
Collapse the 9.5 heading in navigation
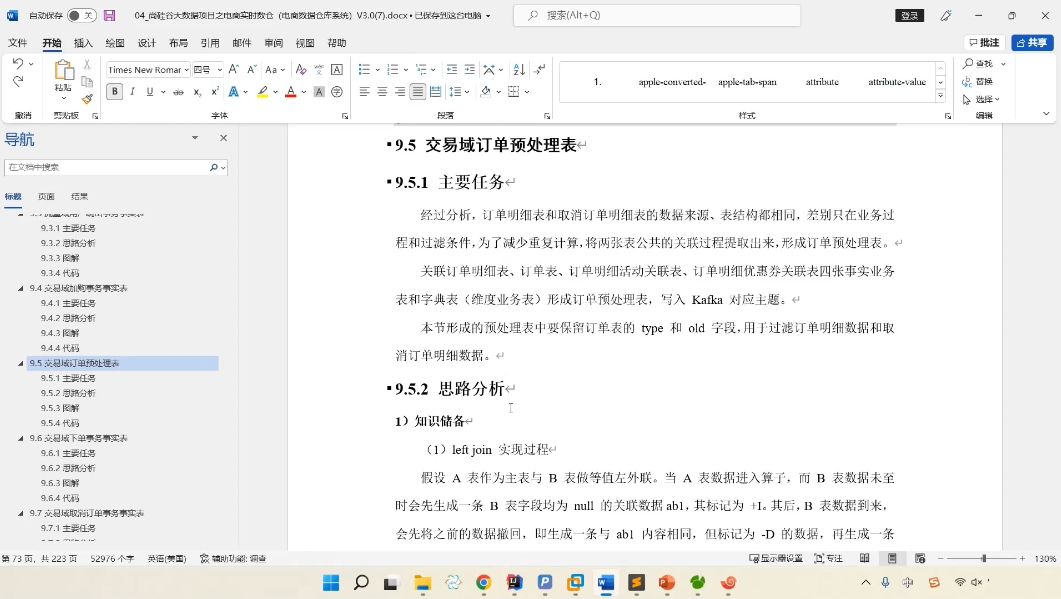click(x=20, y=363)
